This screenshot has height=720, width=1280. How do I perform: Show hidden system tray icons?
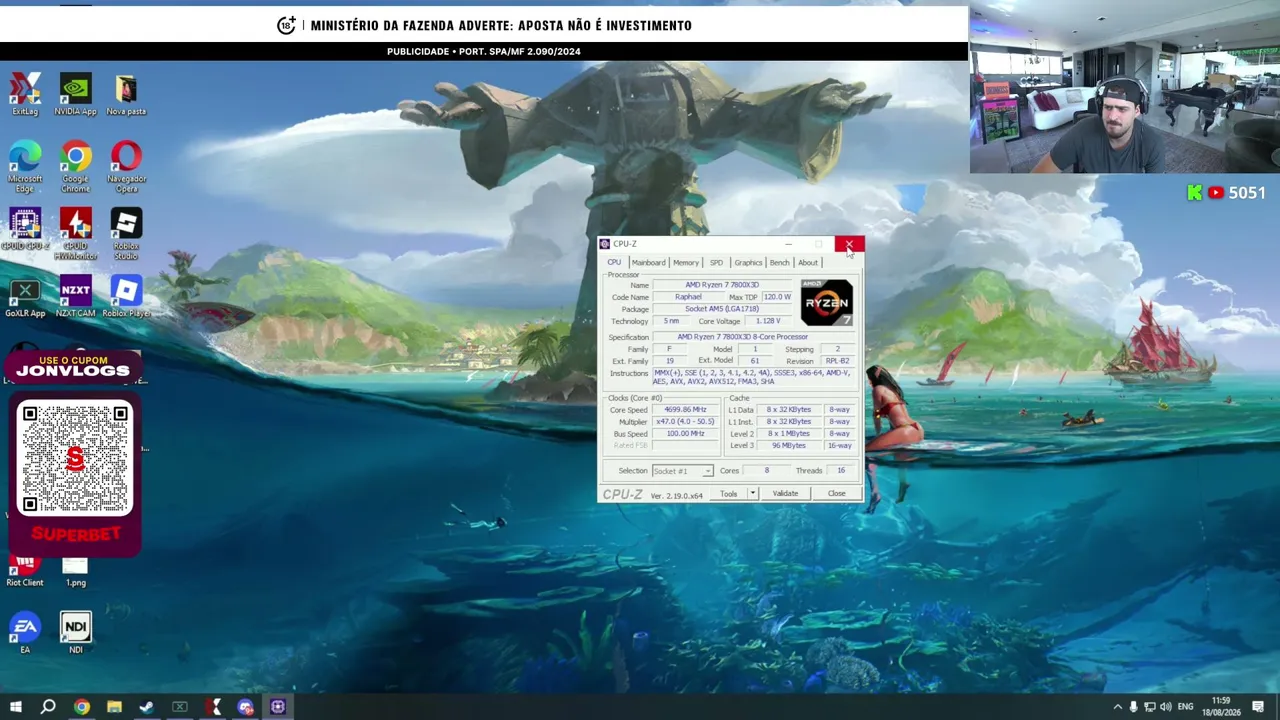tap(1118, 707)
